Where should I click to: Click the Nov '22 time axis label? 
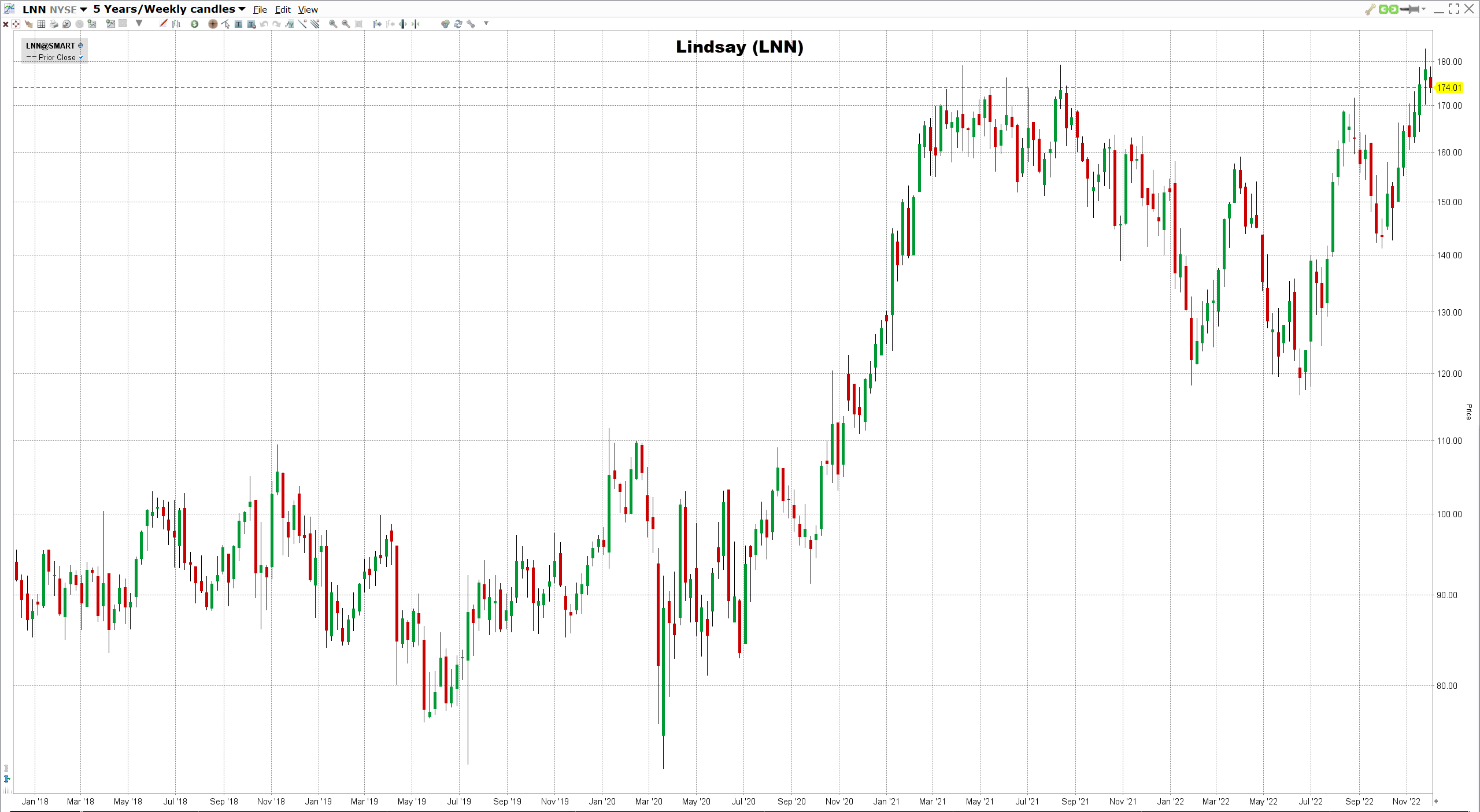(x=1406, y=802)
